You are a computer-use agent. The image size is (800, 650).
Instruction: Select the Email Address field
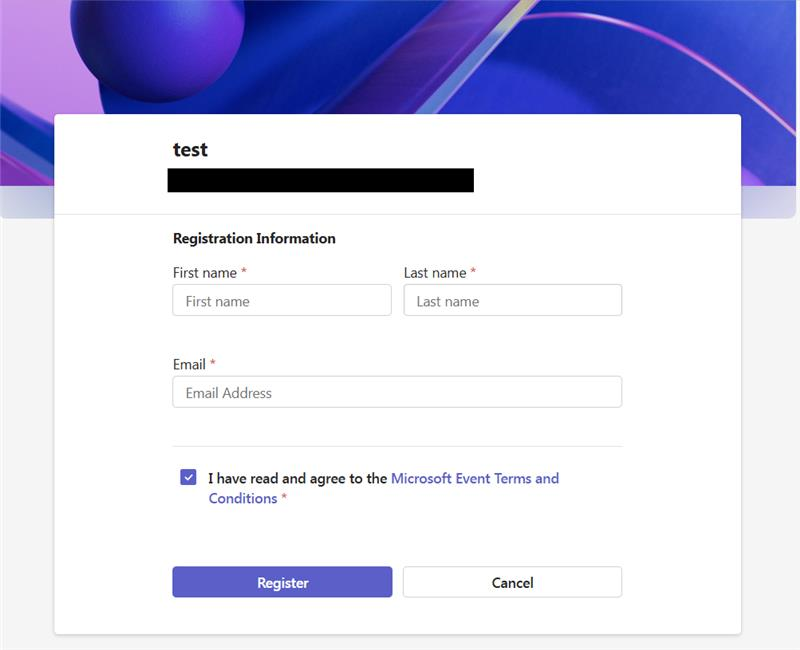[x=397, y=393]
